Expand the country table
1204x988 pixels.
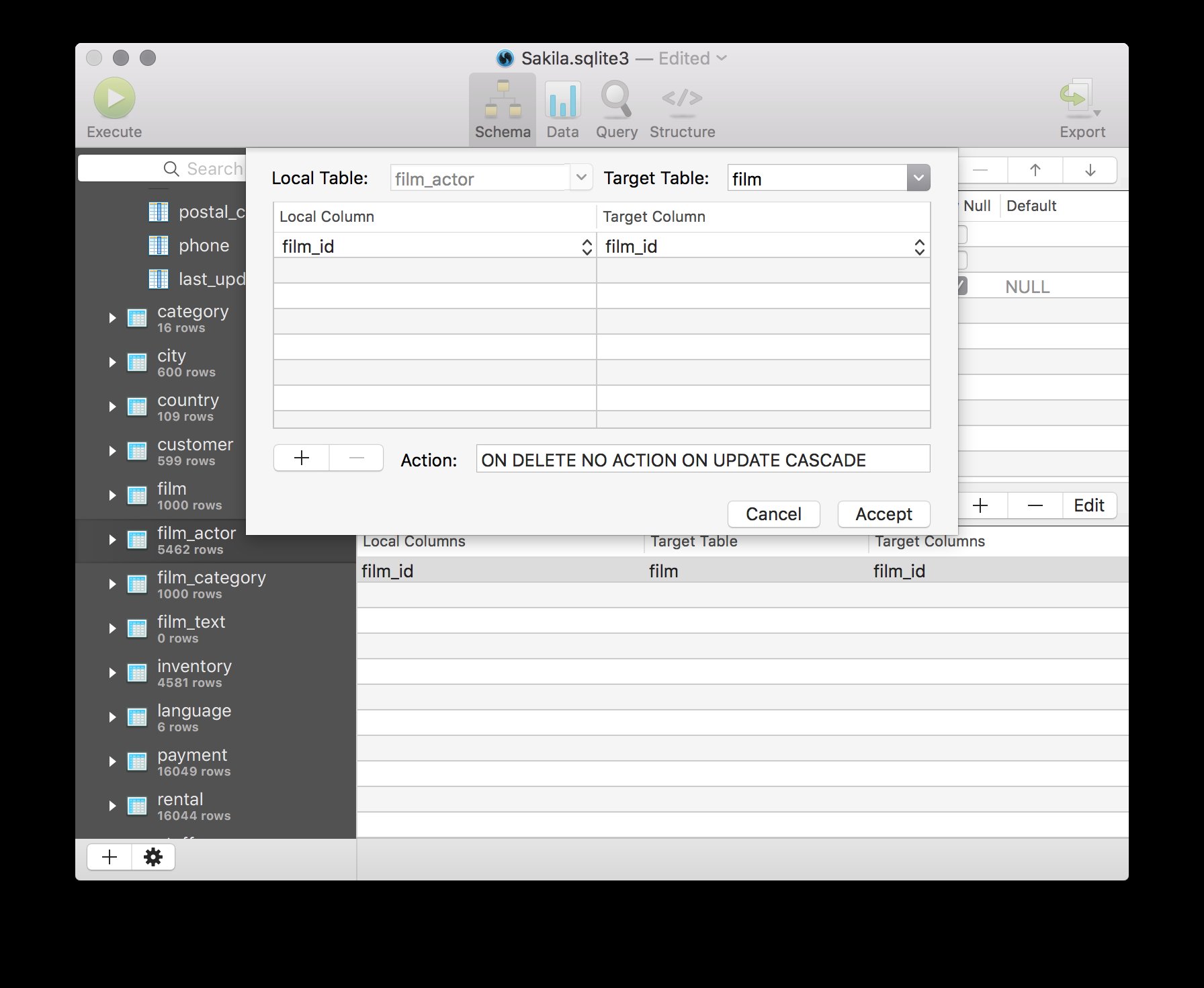[x=112, y=407]
